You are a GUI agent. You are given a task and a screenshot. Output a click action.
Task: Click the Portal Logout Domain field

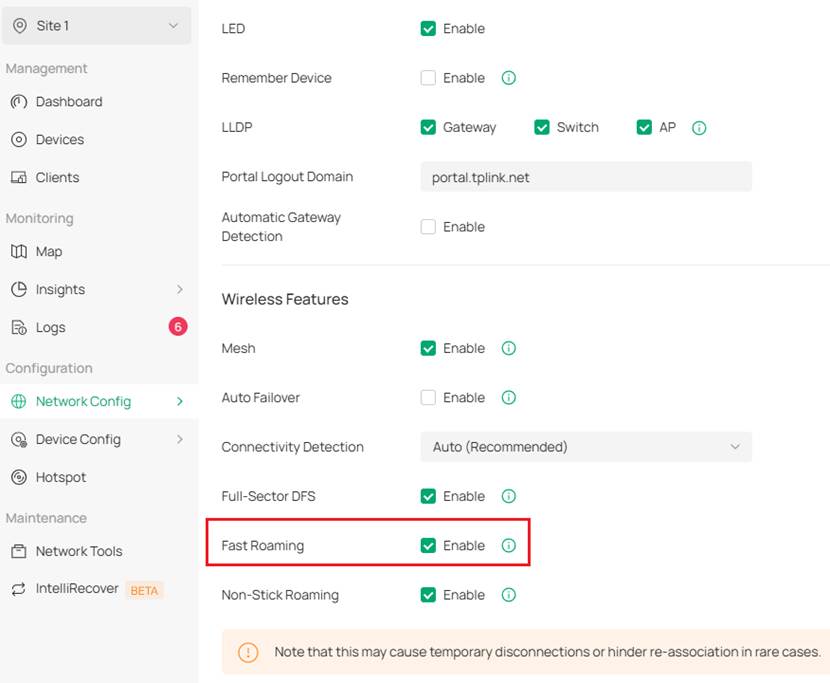click(x=586, y=177)
